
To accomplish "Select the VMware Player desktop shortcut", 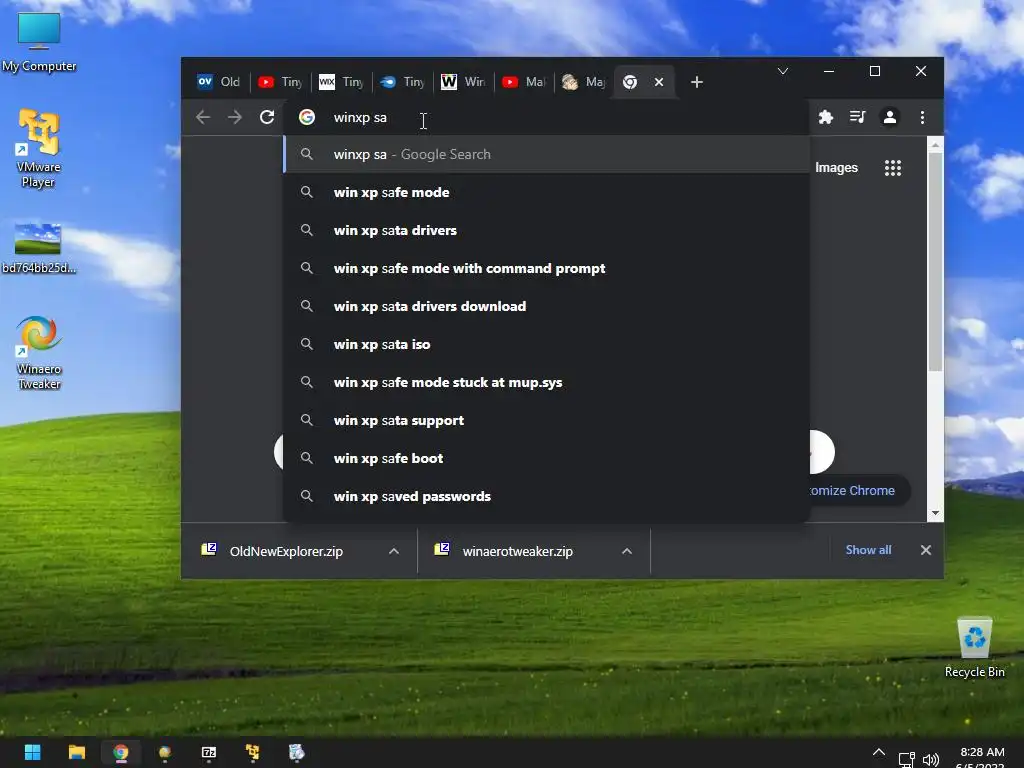I will (x=39, y=149).
